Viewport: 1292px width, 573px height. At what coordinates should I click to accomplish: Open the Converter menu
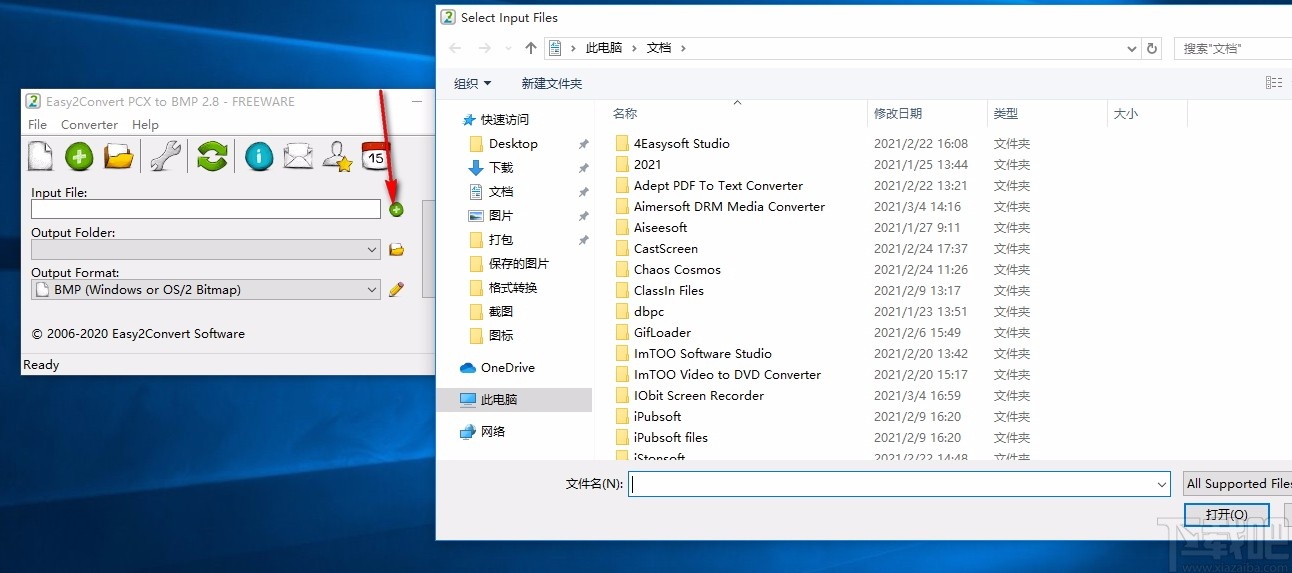(89, 125)
